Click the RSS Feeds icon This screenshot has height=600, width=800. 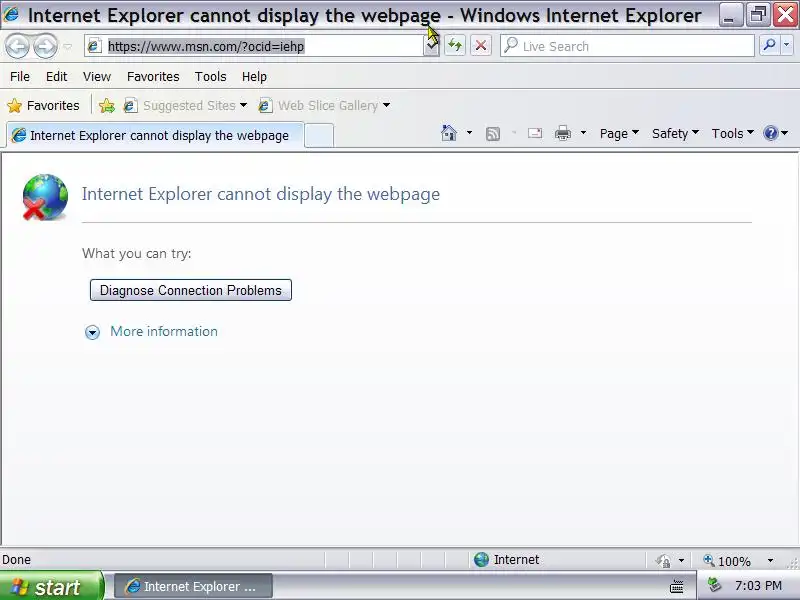coord(493,134)
